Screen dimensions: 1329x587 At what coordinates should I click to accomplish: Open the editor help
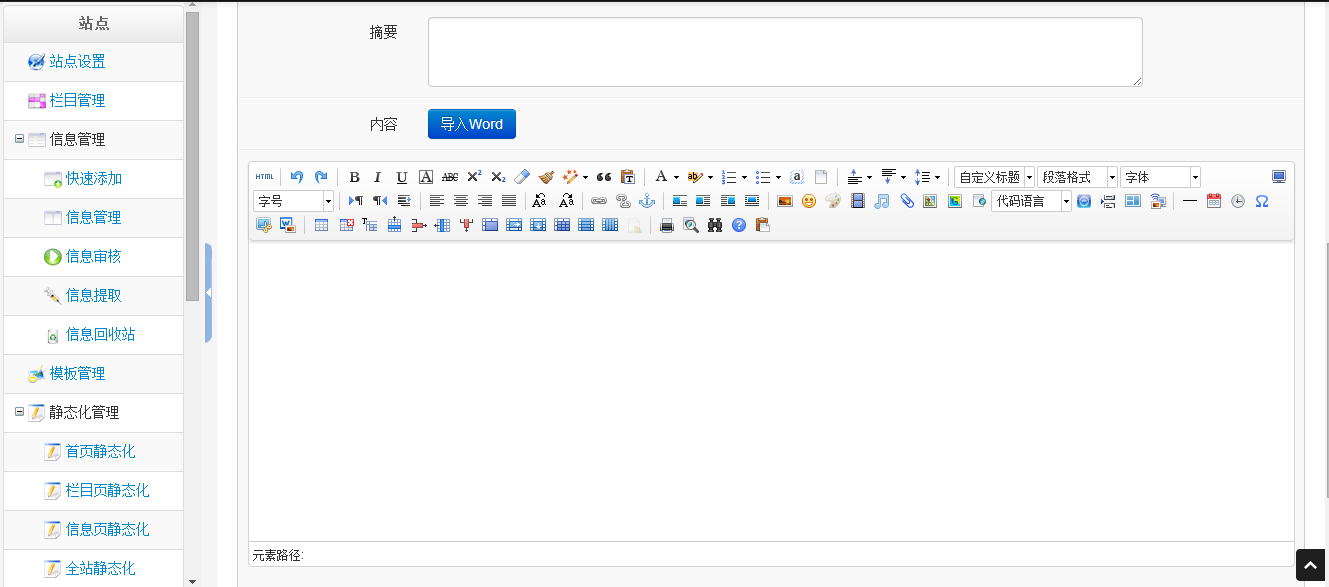coord(739,225)
